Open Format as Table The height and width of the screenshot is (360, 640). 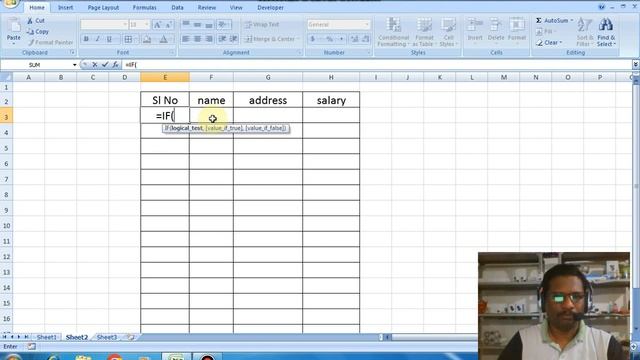point(424,32)
